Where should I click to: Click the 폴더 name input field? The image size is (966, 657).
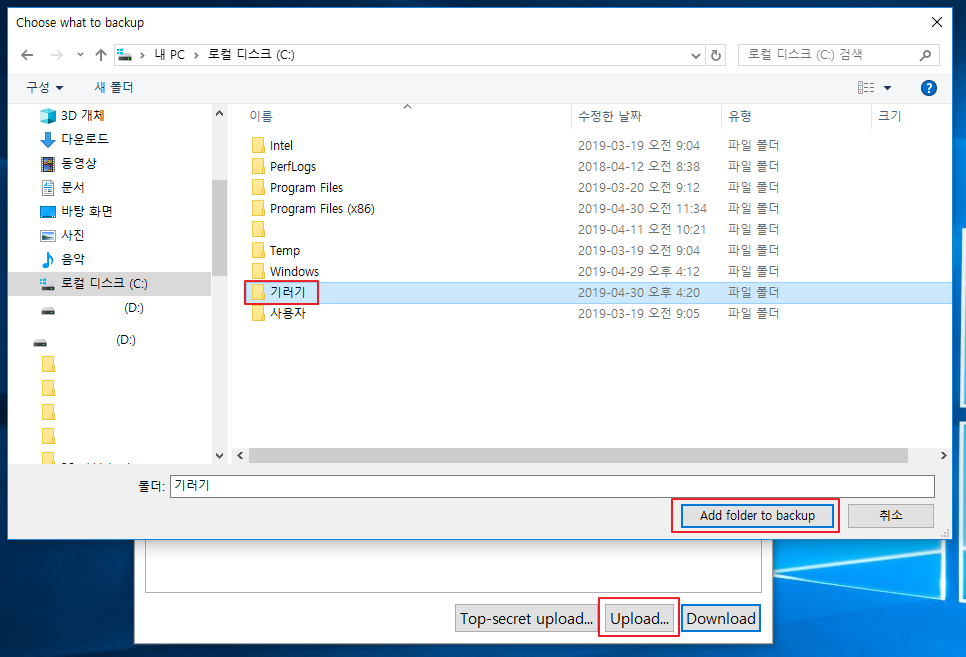(x=552, y=486)
